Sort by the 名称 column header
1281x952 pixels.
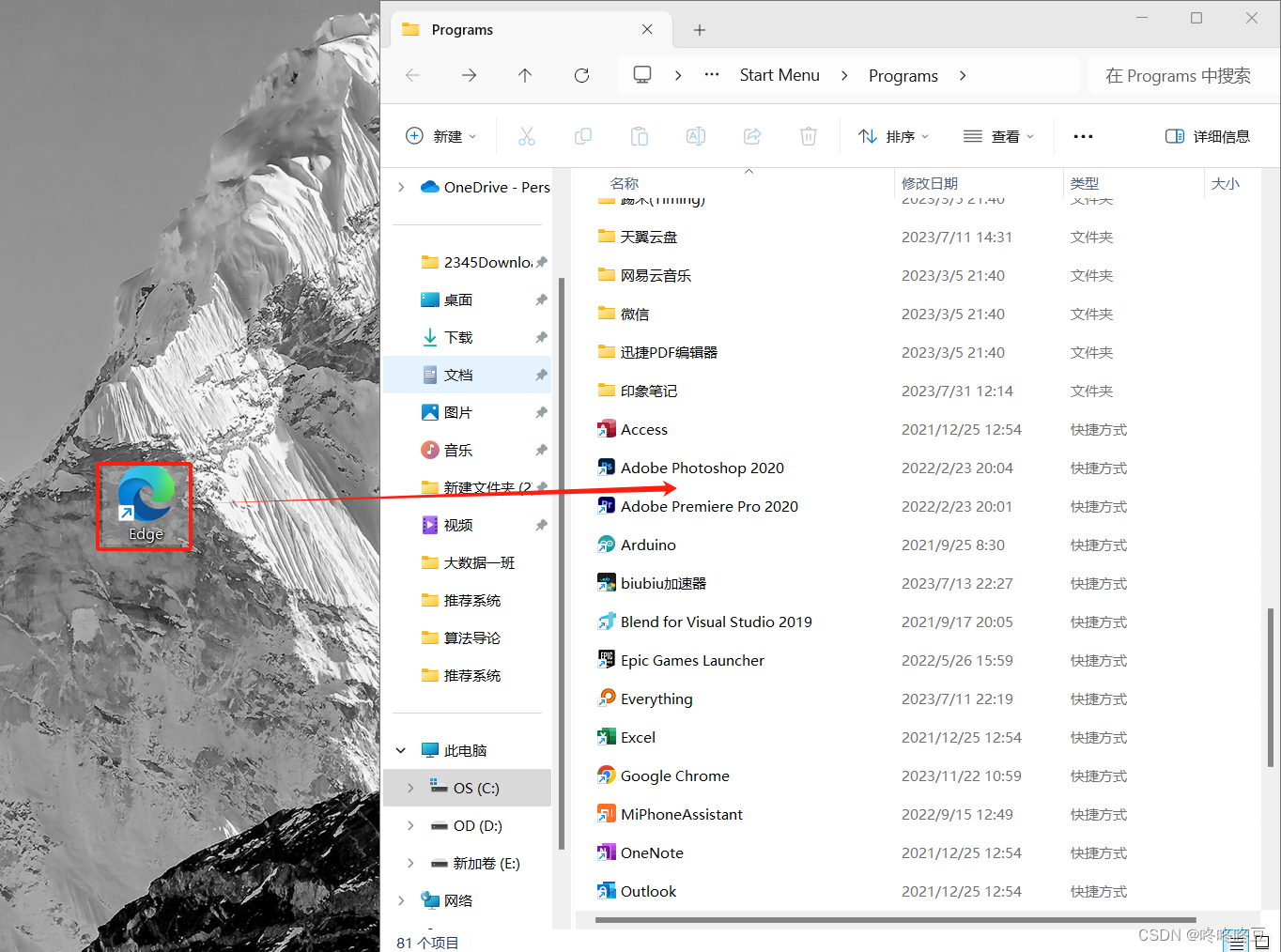click(x=625, y=183)
